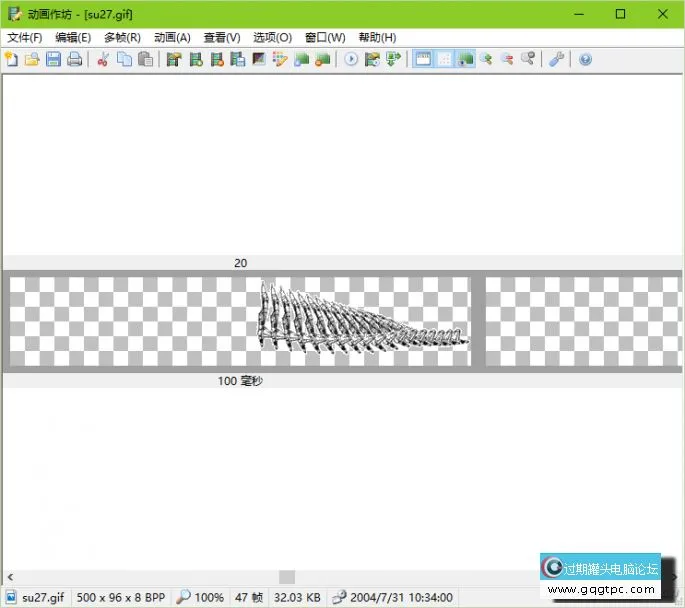Click the delete frame icon with orange mark

click(x=217, y=59)
